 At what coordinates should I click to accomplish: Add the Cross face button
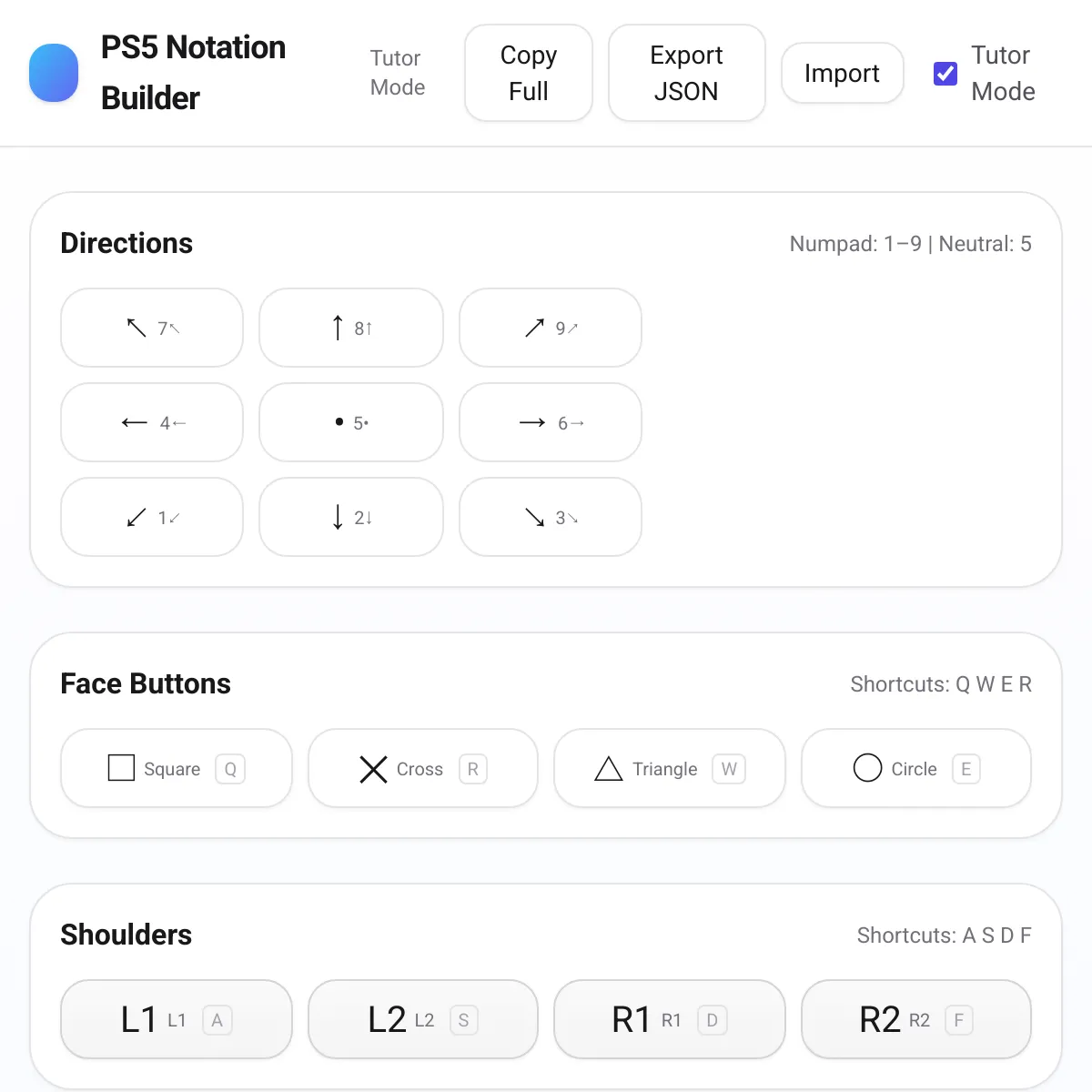point(423,768)
